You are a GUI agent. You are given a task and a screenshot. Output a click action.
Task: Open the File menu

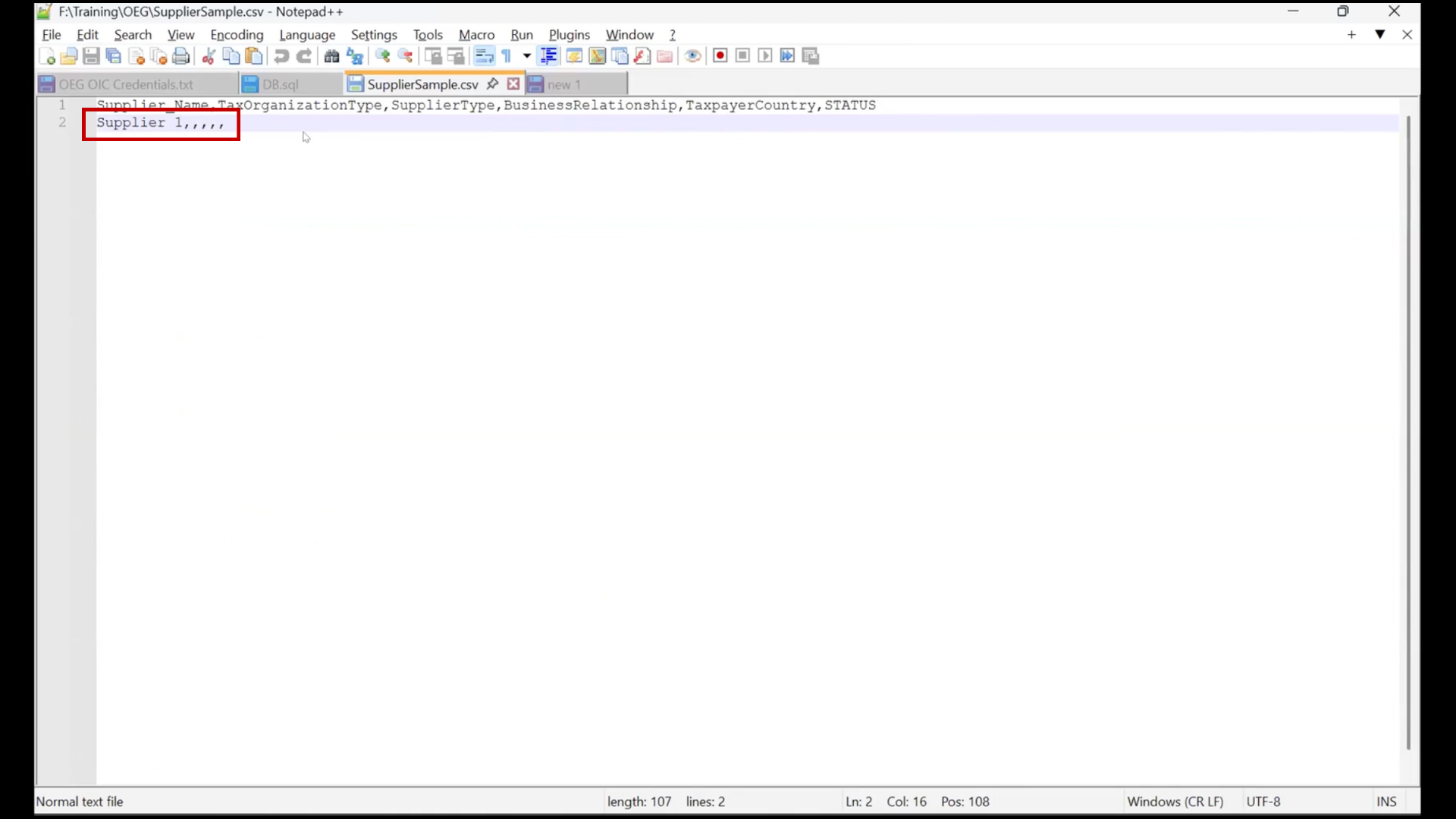(52, 35)
